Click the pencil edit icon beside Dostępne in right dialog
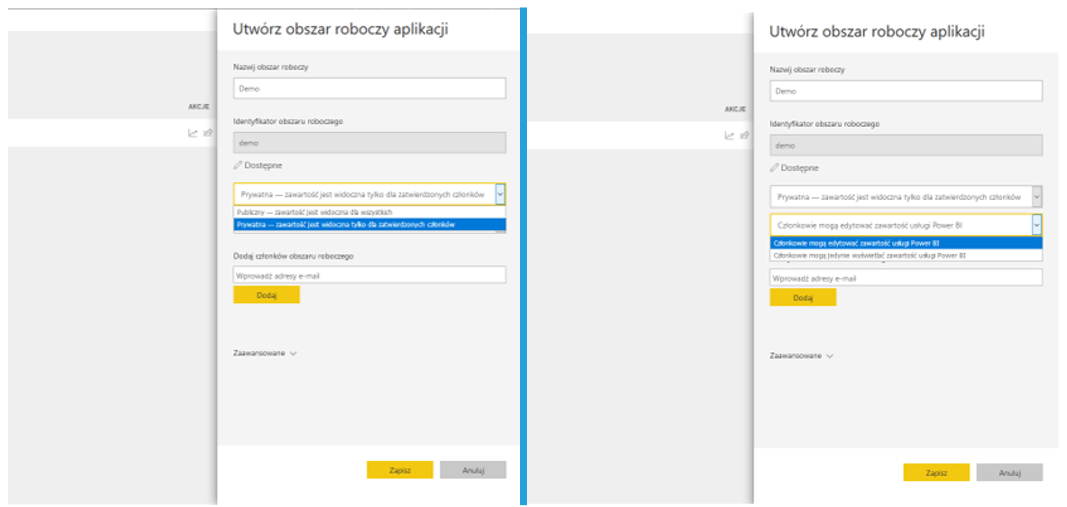1067x507 pixels. [774, 168]
